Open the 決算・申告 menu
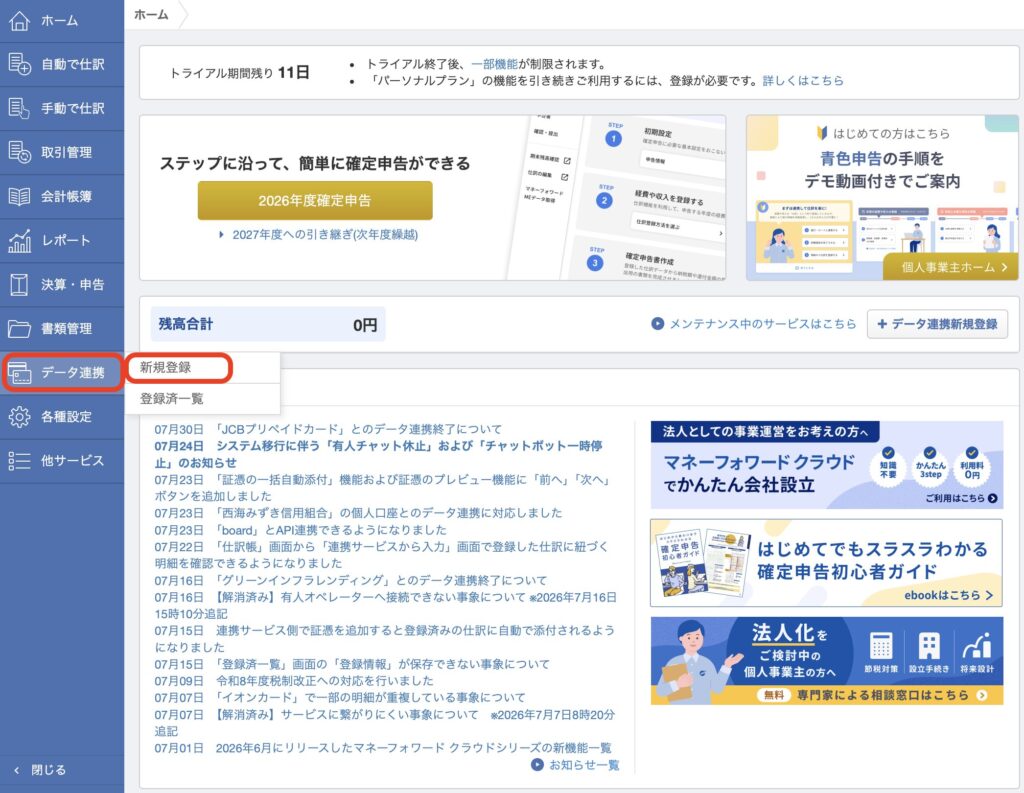Image resolution: width=1024 pixels, height=793 pixels. (x=72, y=284)
